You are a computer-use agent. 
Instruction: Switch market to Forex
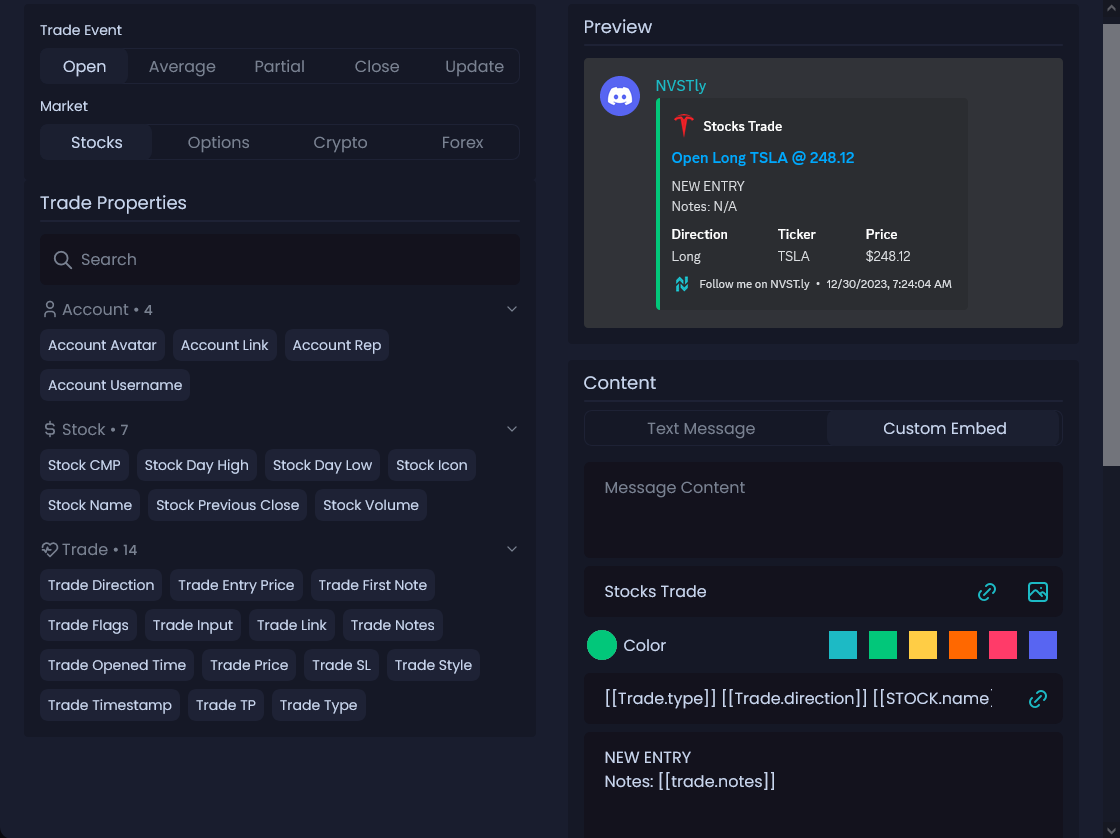pyautogui.click(x=462, y=142)
